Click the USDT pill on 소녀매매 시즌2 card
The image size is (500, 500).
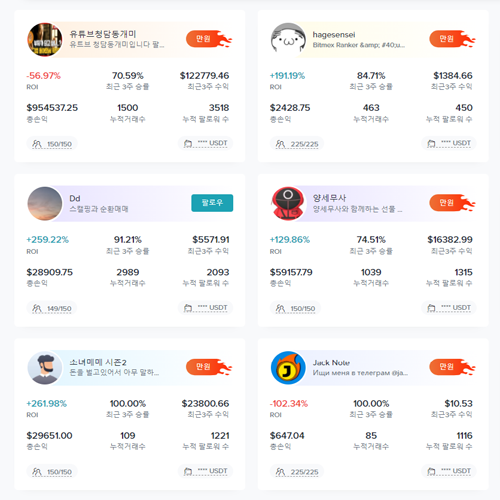(205, 471)
